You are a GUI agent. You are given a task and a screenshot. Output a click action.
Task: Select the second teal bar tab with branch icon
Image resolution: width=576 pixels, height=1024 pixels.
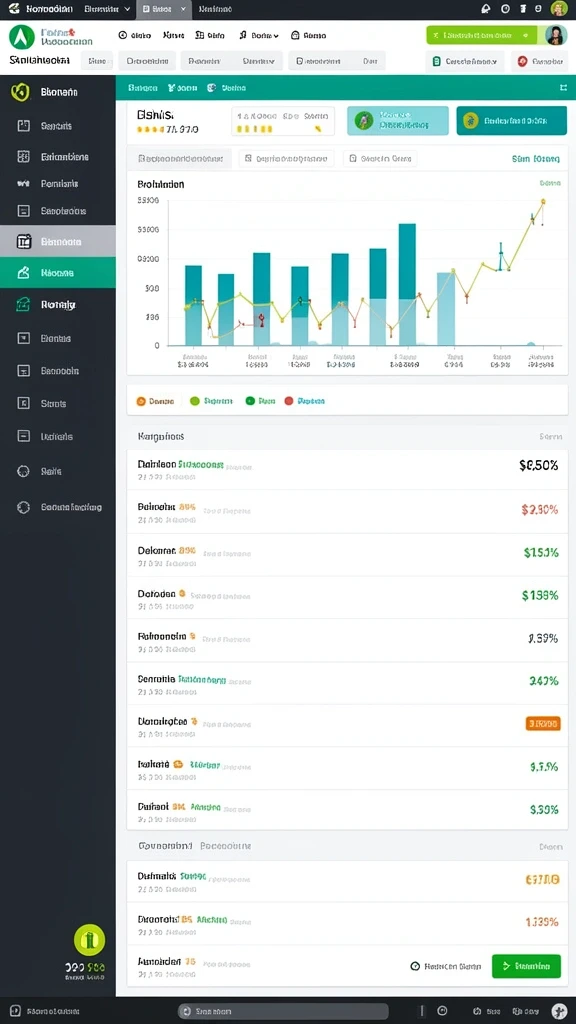[183, 87]
